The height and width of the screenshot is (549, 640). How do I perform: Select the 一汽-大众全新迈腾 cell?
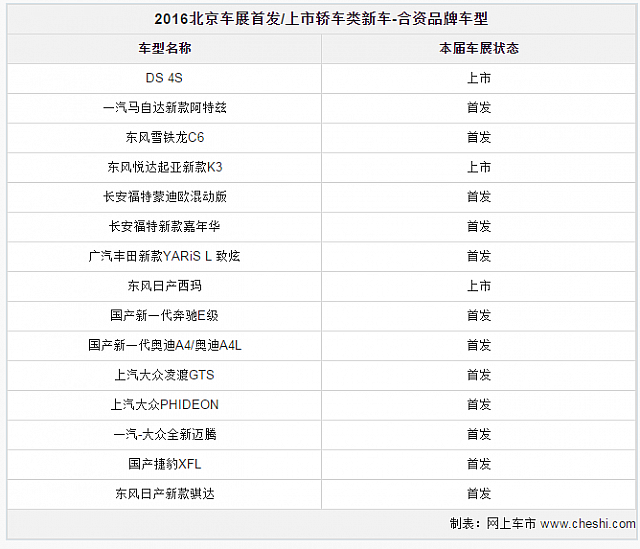[164, 434]
